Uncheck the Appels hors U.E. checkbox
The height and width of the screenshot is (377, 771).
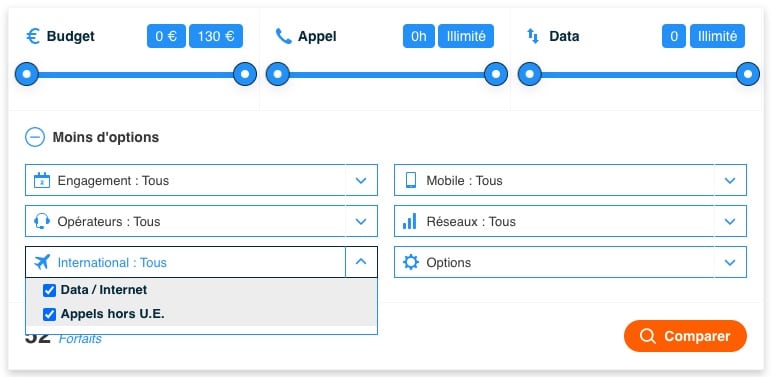pyautogui.click(x=49, y=315)
